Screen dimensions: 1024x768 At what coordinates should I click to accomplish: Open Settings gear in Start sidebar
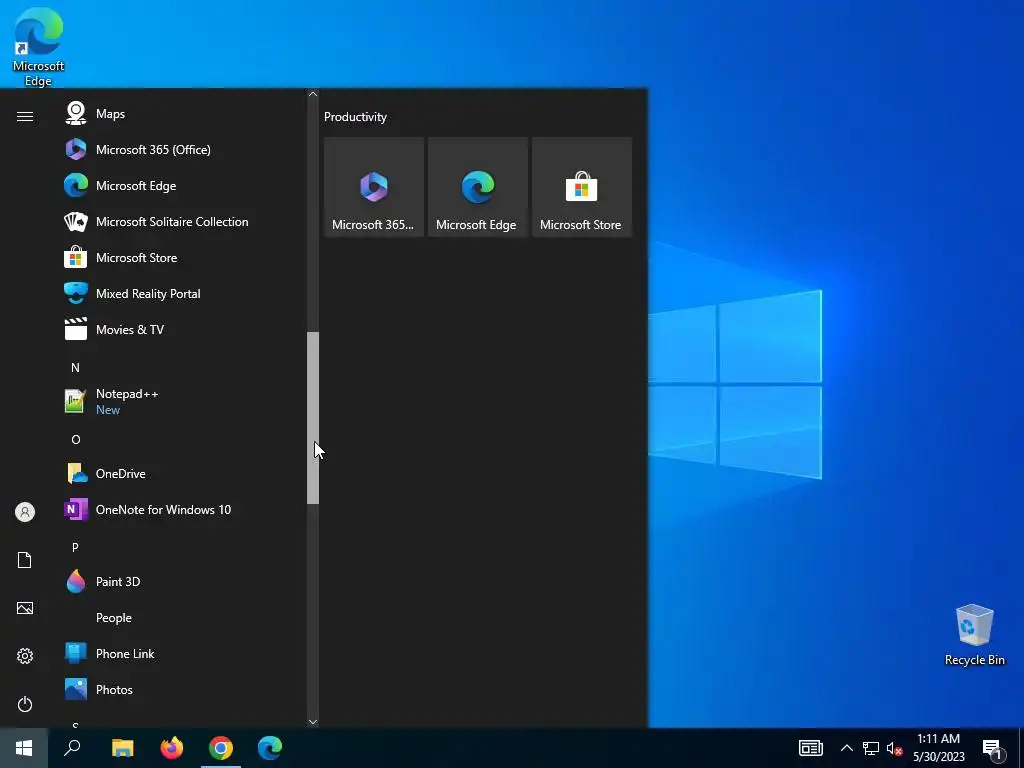coord(25,656)
